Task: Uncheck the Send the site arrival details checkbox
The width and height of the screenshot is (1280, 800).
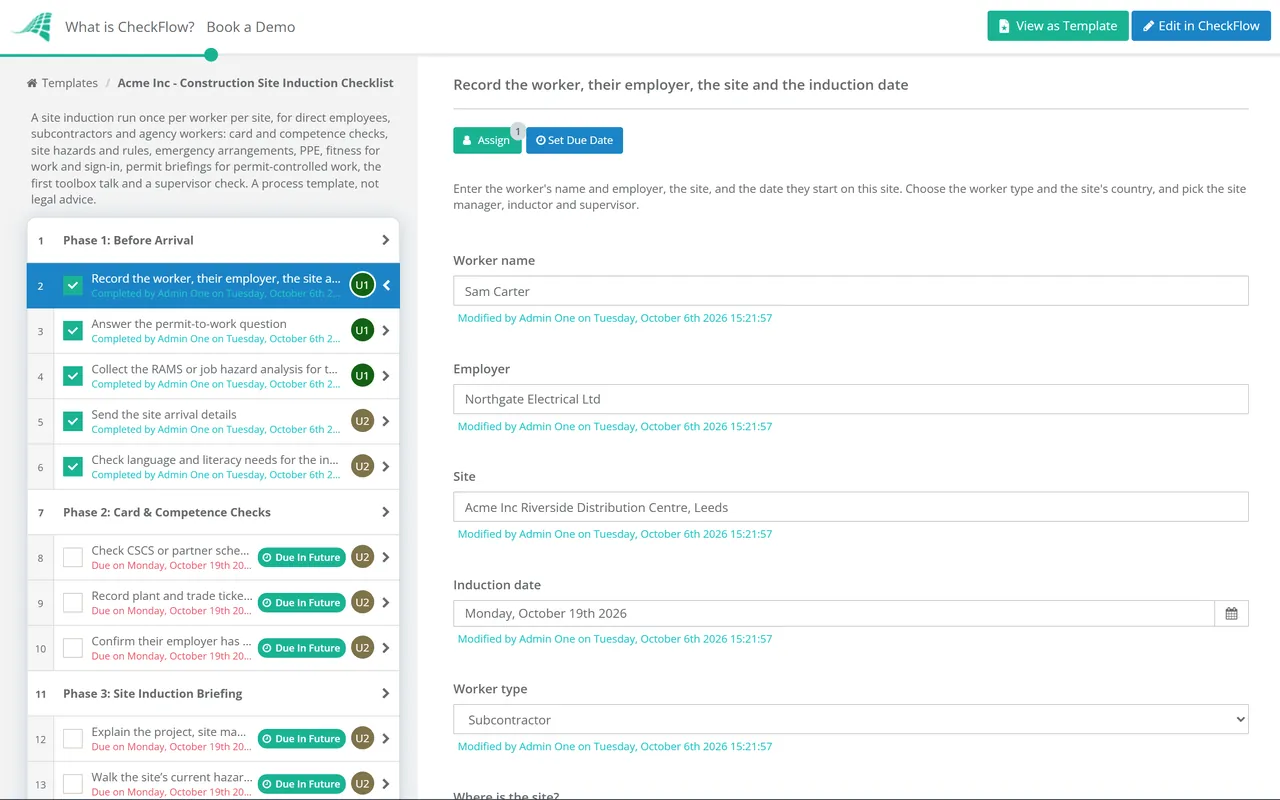Action: point(73,421)
